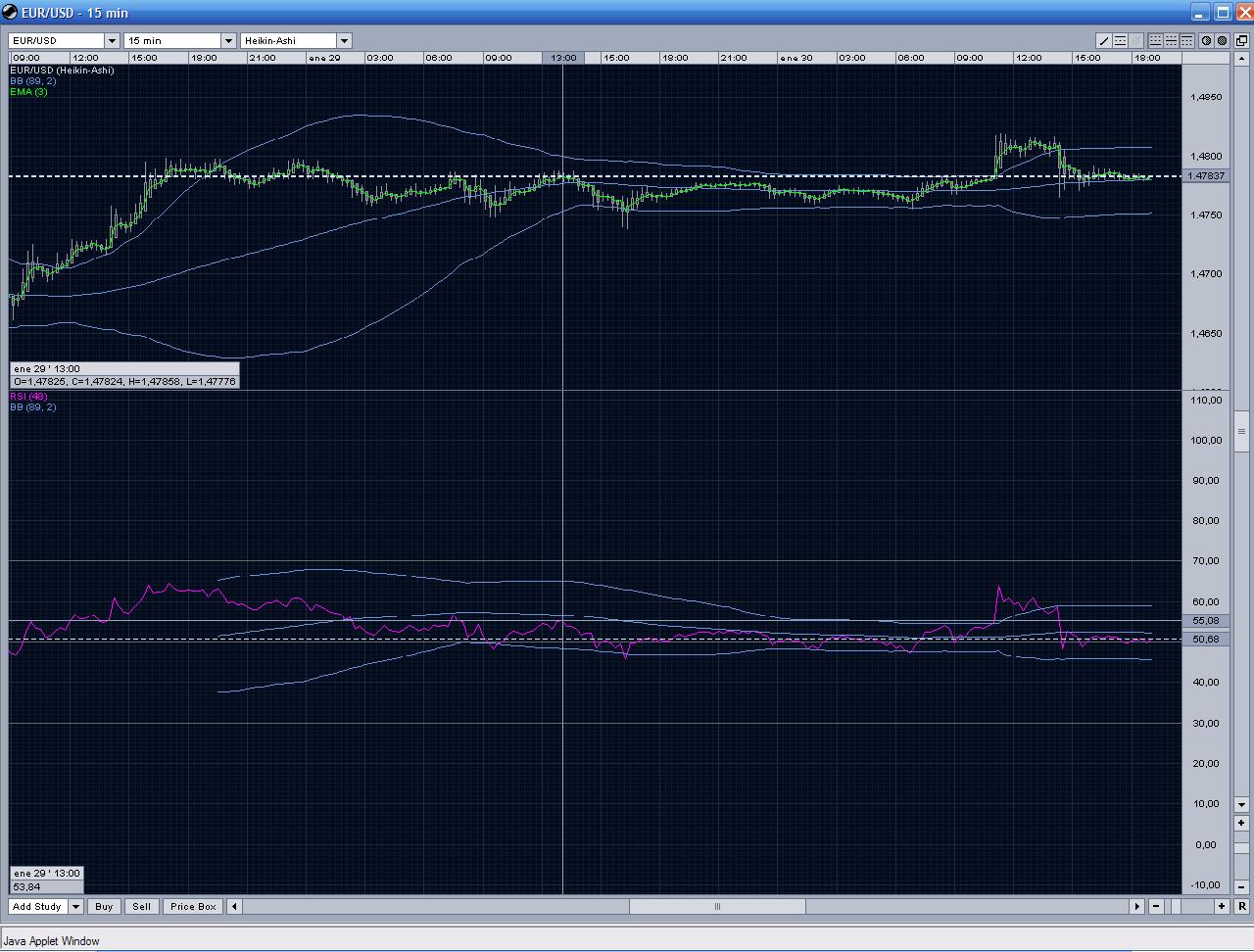The width and height of the screenshot is (1254, 952).
Task: Click the horizontal lines drawing tool icon
Action: 1120,41
